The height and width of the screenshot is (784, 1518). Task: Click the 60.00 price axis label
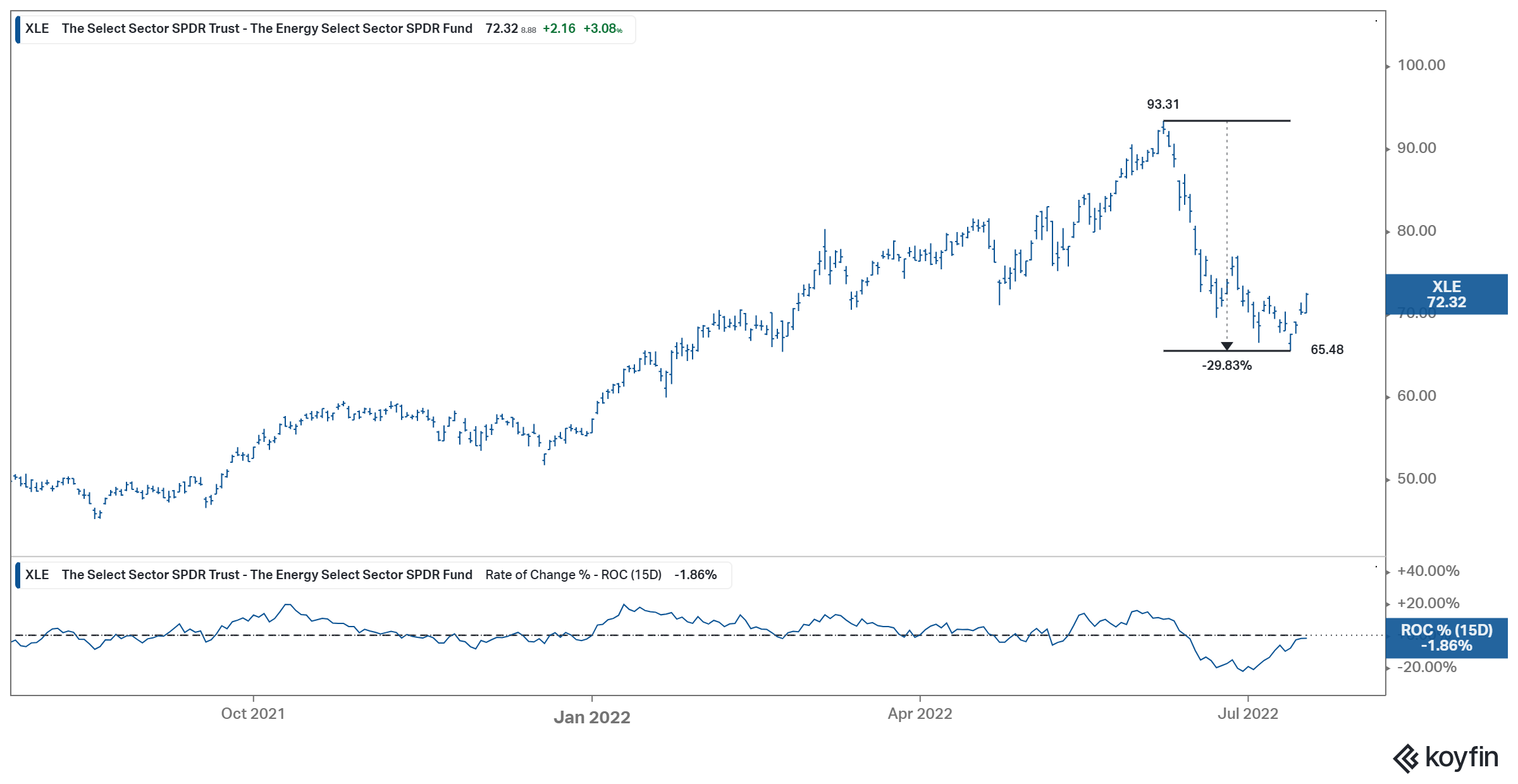[x=1417, y=396]
